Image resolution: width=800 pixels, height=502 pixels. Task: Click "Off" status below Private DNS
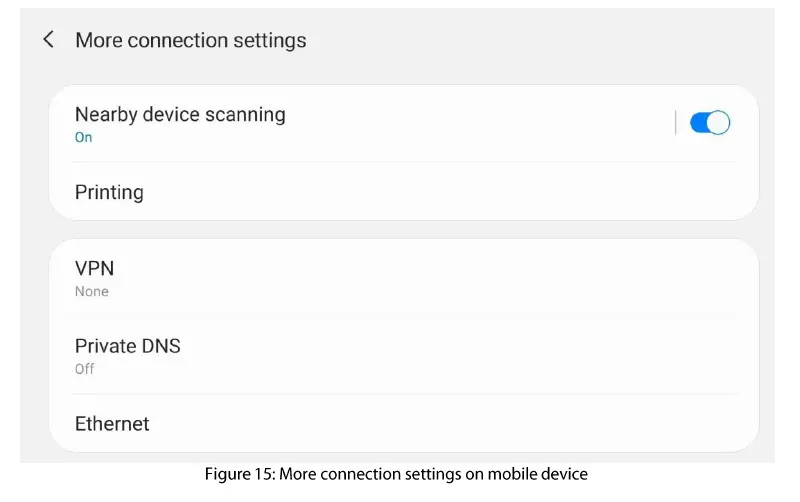coord(85,369)
